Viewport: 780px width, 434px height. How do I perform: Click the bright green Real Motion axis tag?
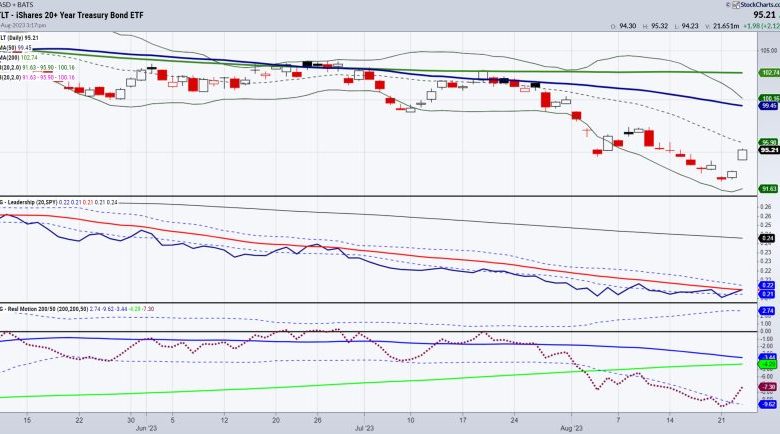click(x=768, y=364)
